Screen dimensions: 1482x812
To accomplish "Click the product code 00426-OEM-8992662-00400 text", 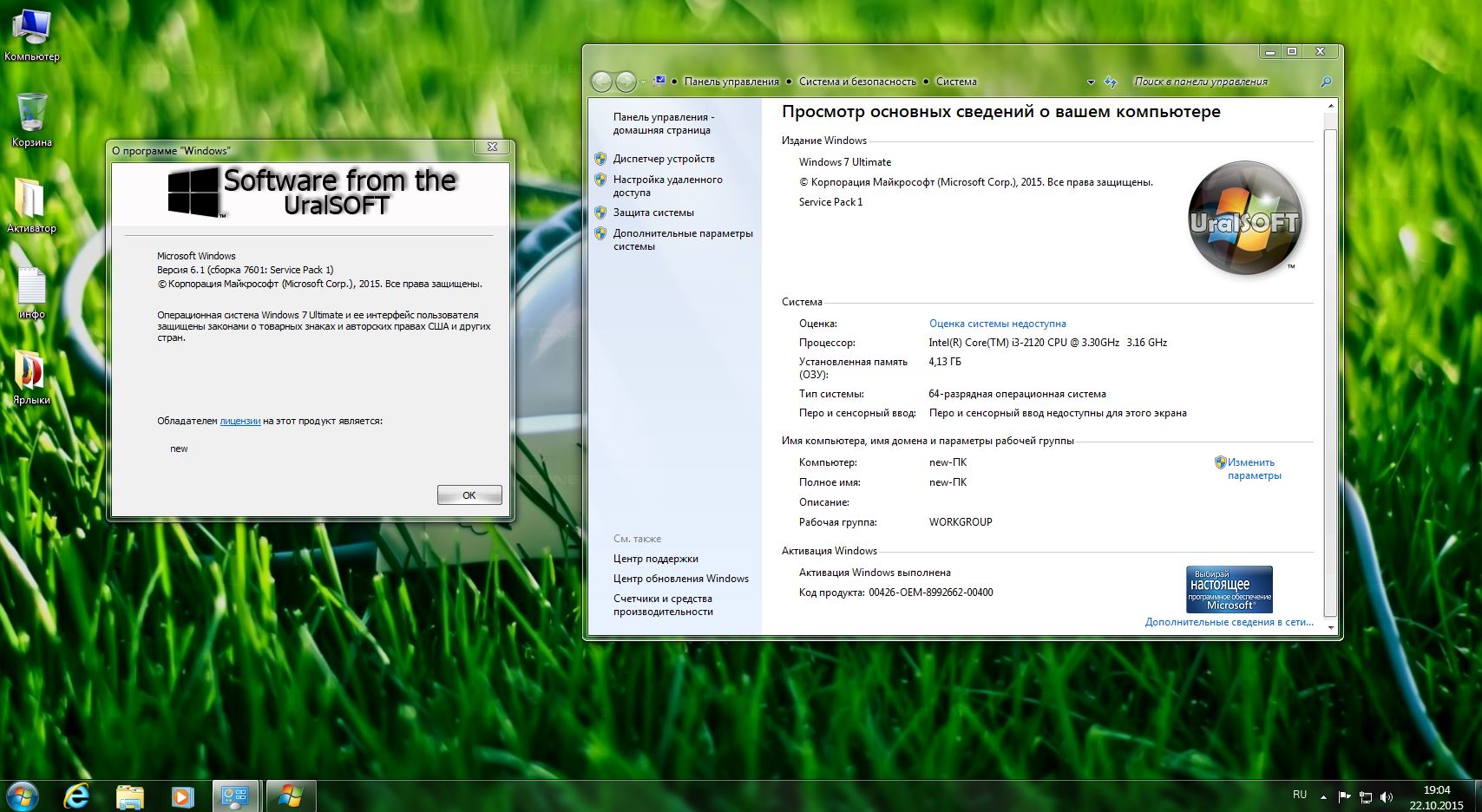I will click(931, 593).
